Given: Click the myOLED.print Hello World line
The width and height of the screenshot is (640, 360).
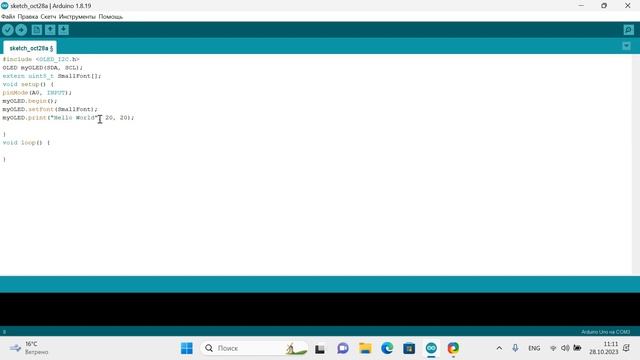Looking at the screenshot, I should (68, 118).
